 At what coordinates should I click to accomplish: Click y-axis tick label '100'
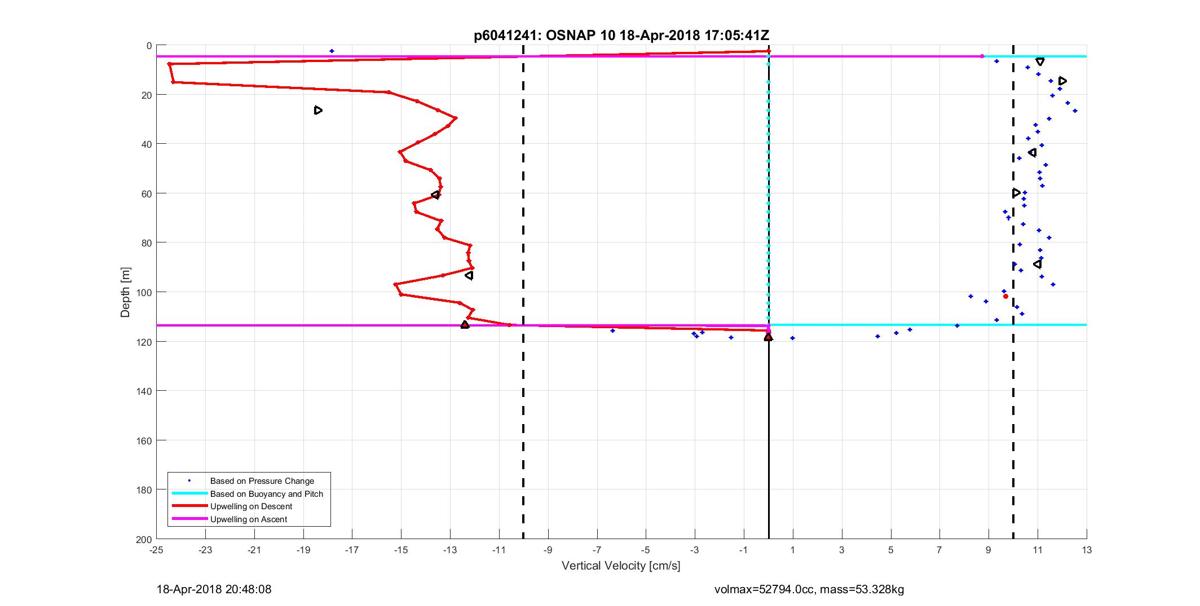click(x=142, y=292)
